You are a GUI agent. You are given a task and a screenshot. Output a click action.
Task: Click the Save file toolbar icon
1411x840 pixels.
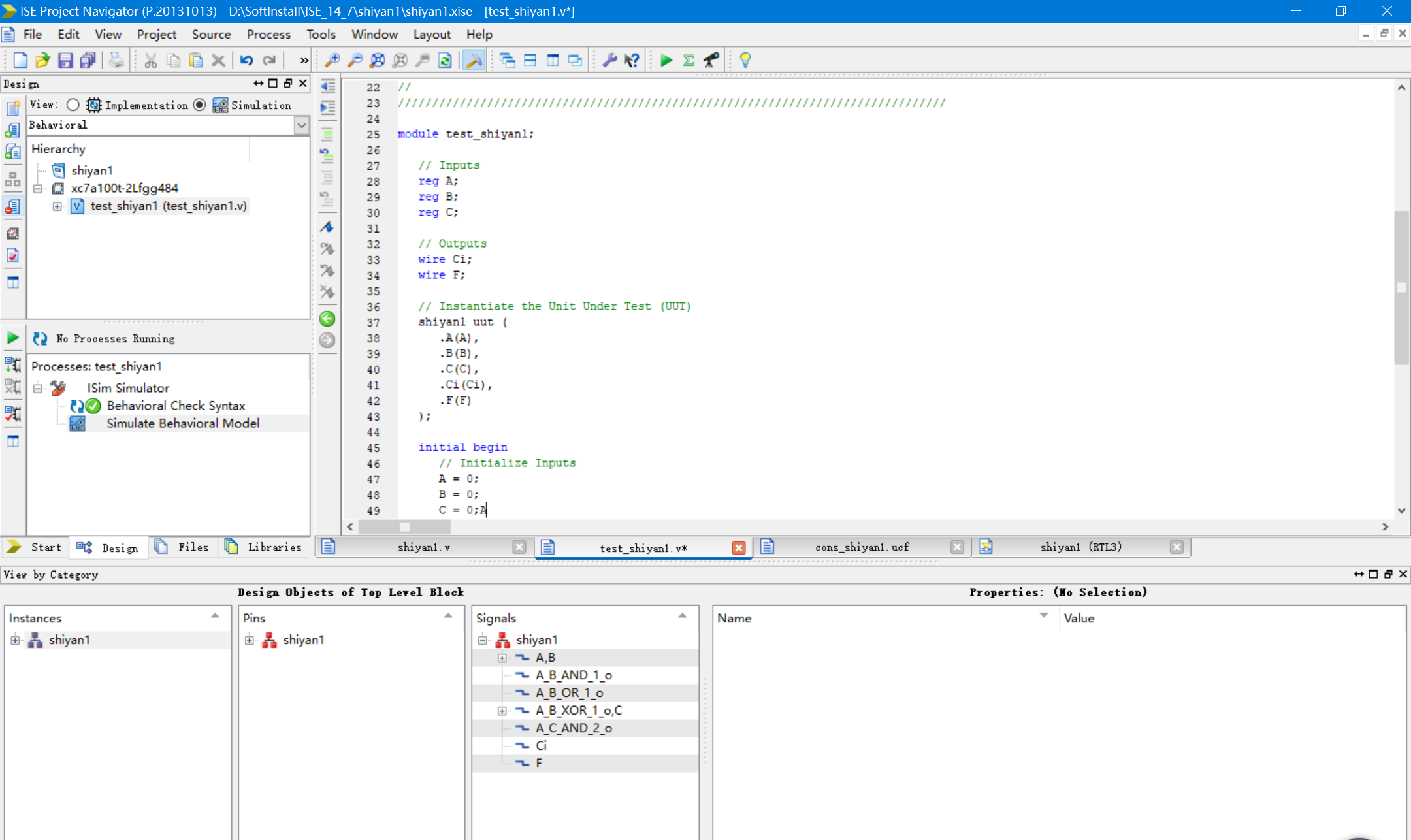pyautogui.click(x=65, y=61)
